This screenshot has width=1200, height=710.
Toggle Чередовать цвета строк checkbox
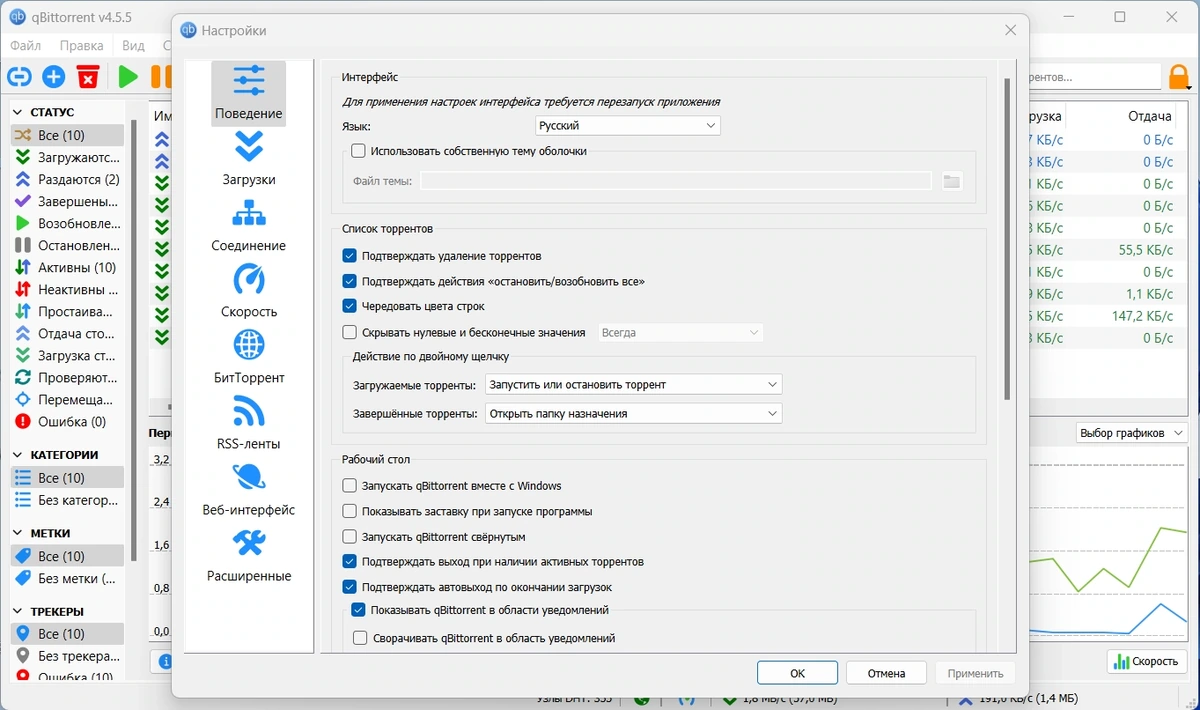click(x=349, y=306)
